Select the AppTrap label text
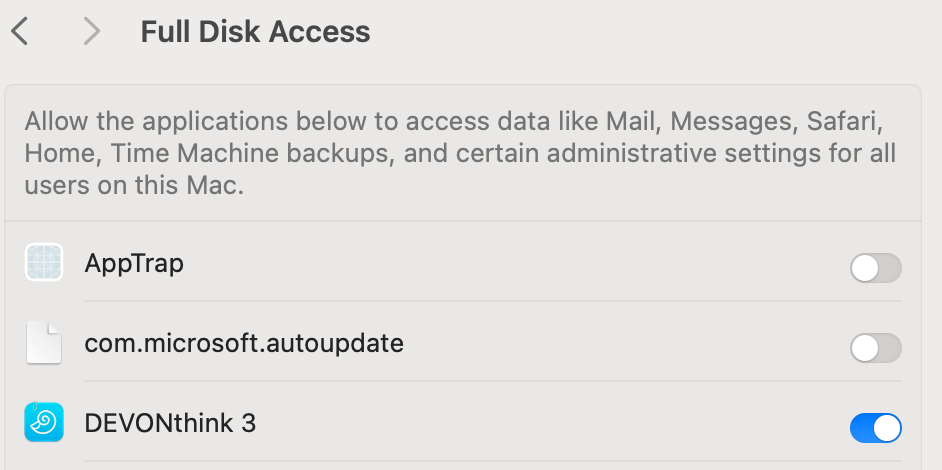Image resolution: width=942 pixels, height=470 pixels. tap(134, 264)
